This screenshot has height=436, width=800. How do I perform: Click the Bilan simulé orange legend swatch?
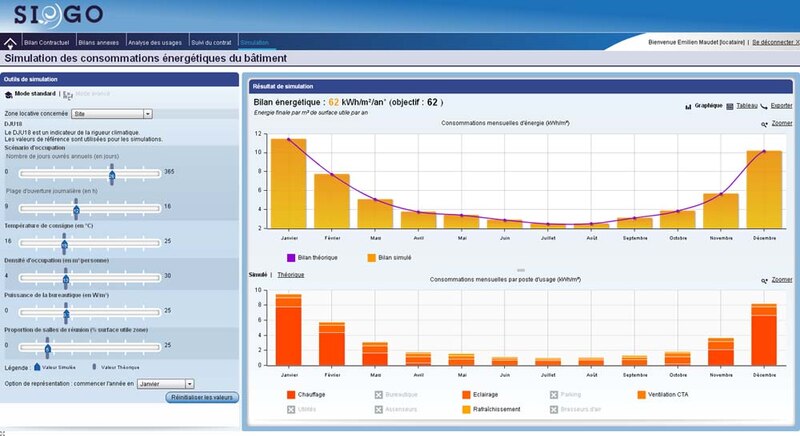tap(371, 258)
